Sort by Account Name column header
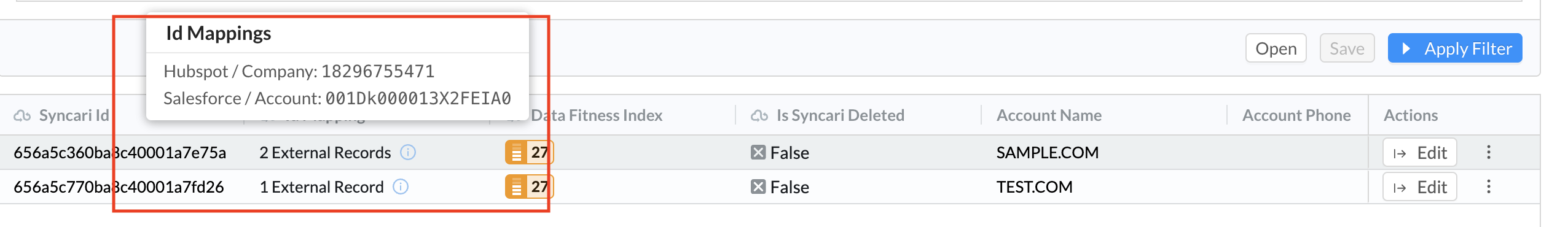The width and height of the screenshot is (1568, 227). pos(1049,115)
